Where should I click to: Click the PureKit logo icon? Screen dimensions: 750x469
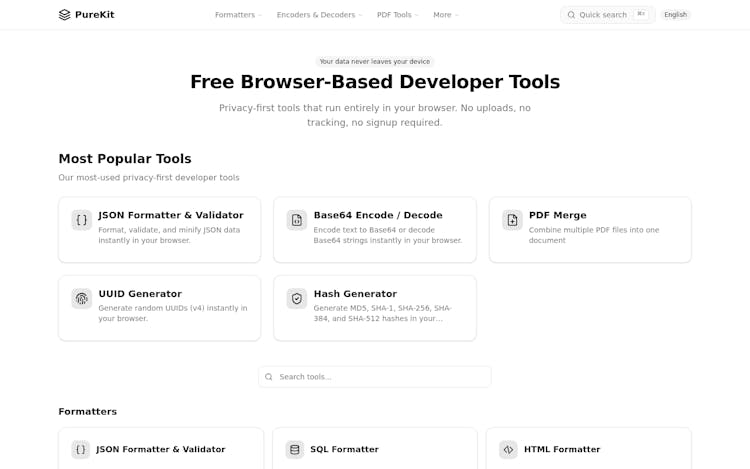tap(65, 15)
